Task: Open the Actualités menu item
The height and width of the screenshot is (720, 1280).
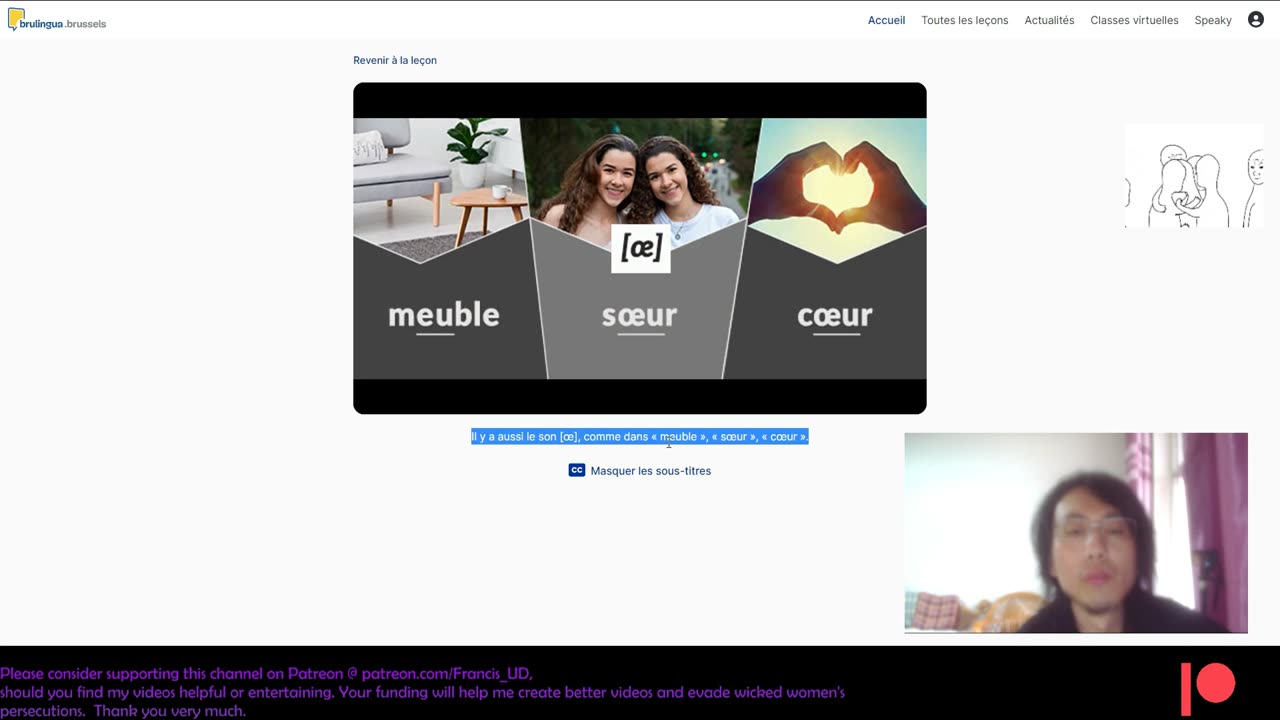Action: pyautogui.click(x=1049, y=20)
